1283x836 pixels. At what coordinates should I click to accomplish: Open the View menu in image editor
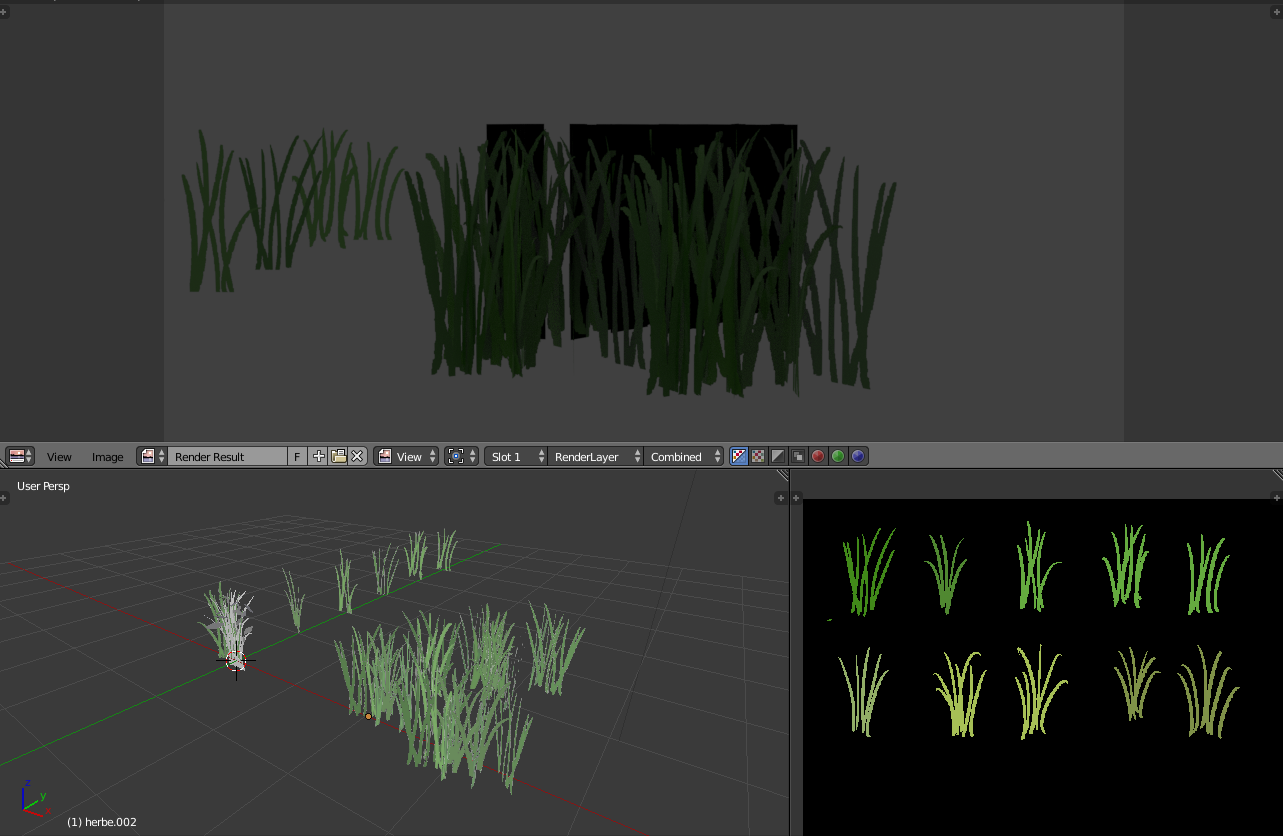click(59, 457)
